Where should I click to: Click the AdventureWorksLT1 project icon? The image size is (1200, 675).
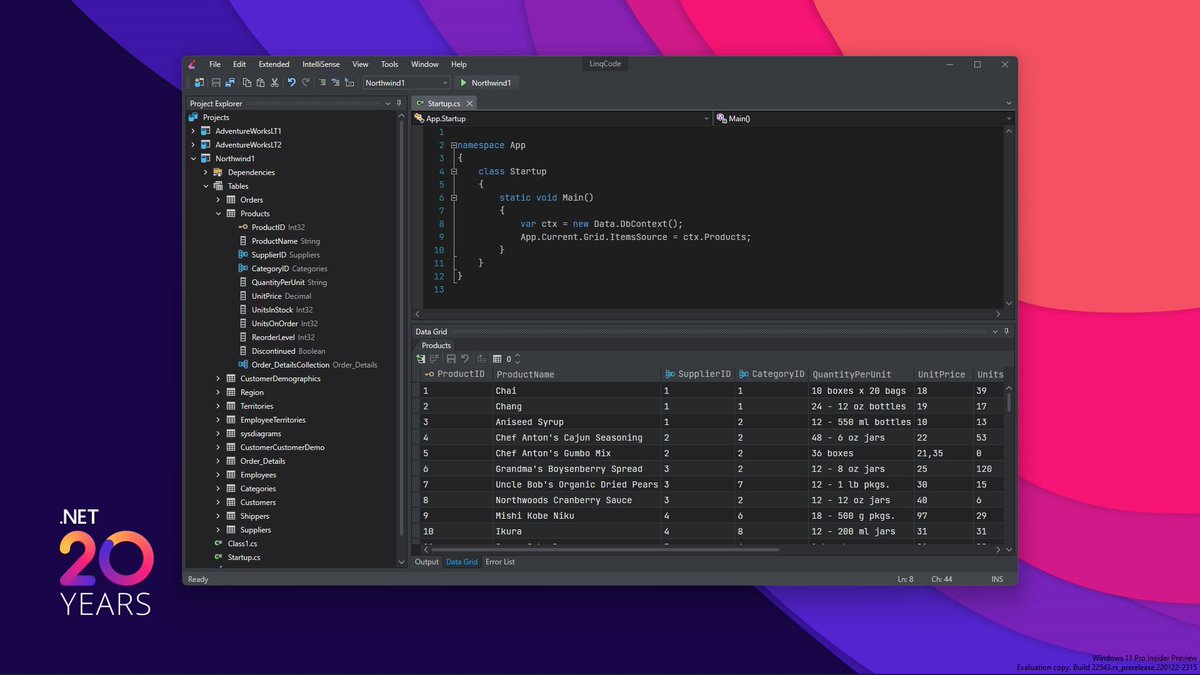tap(206, 131)
